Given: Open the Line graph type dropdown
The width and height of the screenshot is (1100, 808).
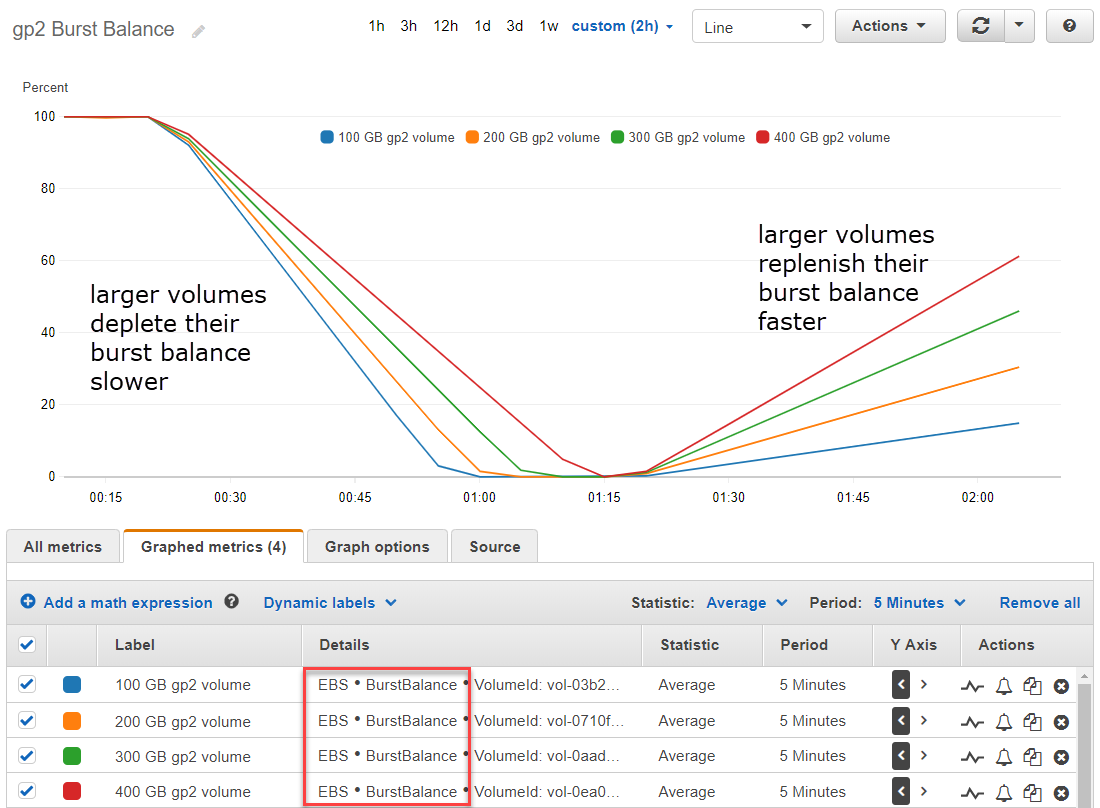Looking at the screenshot, I should point(758,27).
